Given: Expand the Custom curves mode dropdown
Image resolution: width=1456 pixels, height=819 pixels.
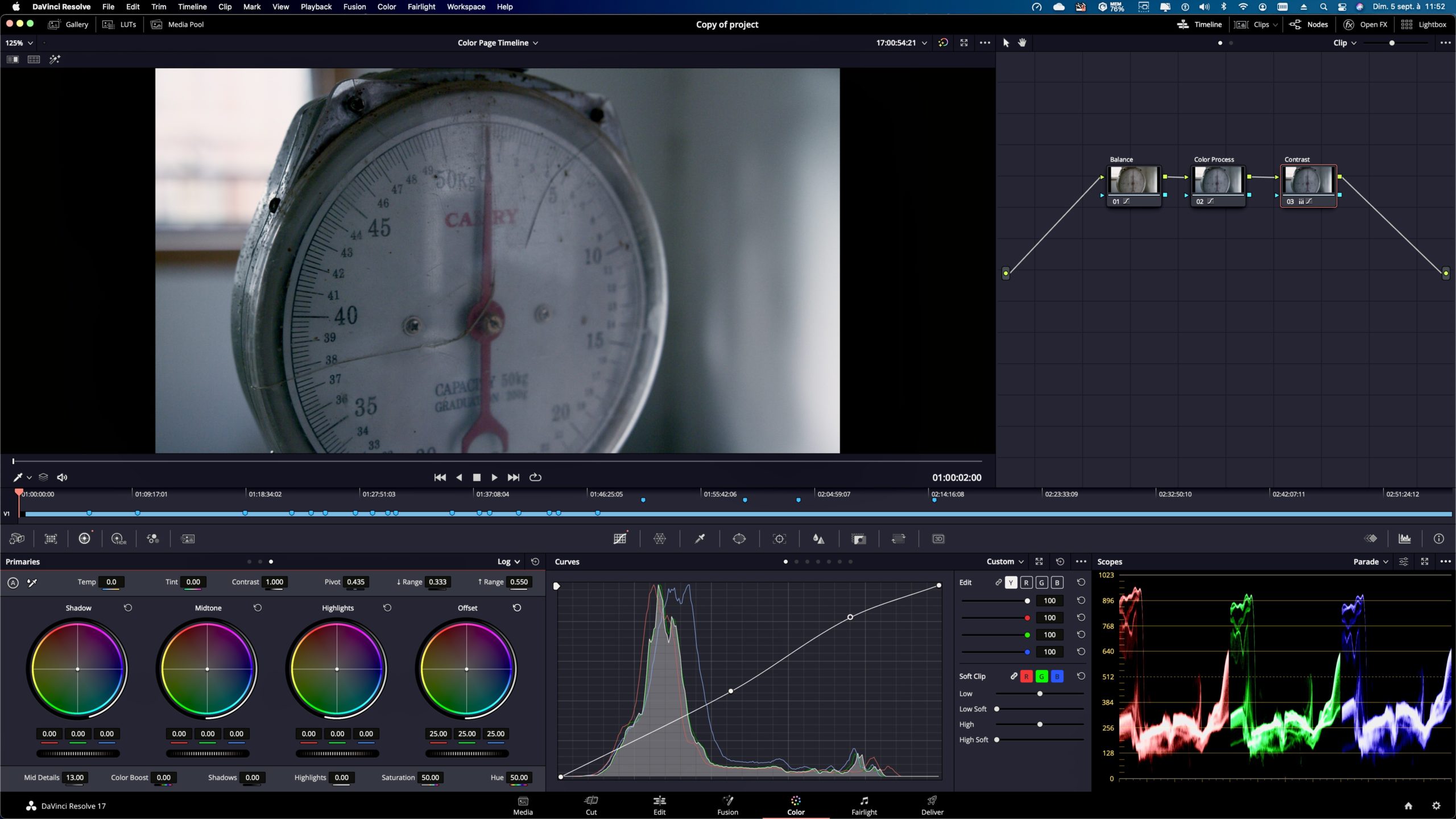Looking at the screenshot, I should [x=1005, y=561].
